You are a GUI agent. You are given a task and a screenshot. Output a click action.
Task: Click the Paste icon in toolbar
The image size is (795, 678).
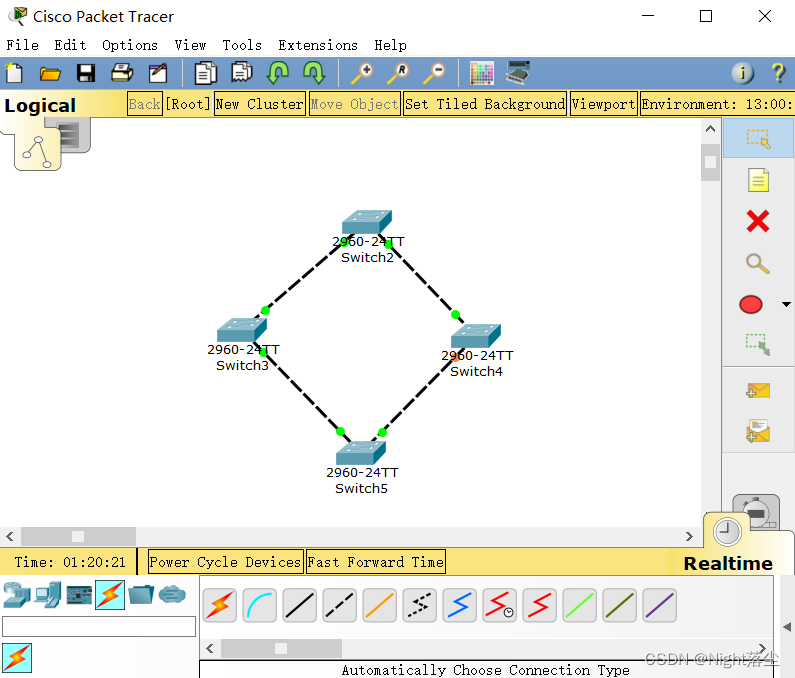click(x=242, y=73)
